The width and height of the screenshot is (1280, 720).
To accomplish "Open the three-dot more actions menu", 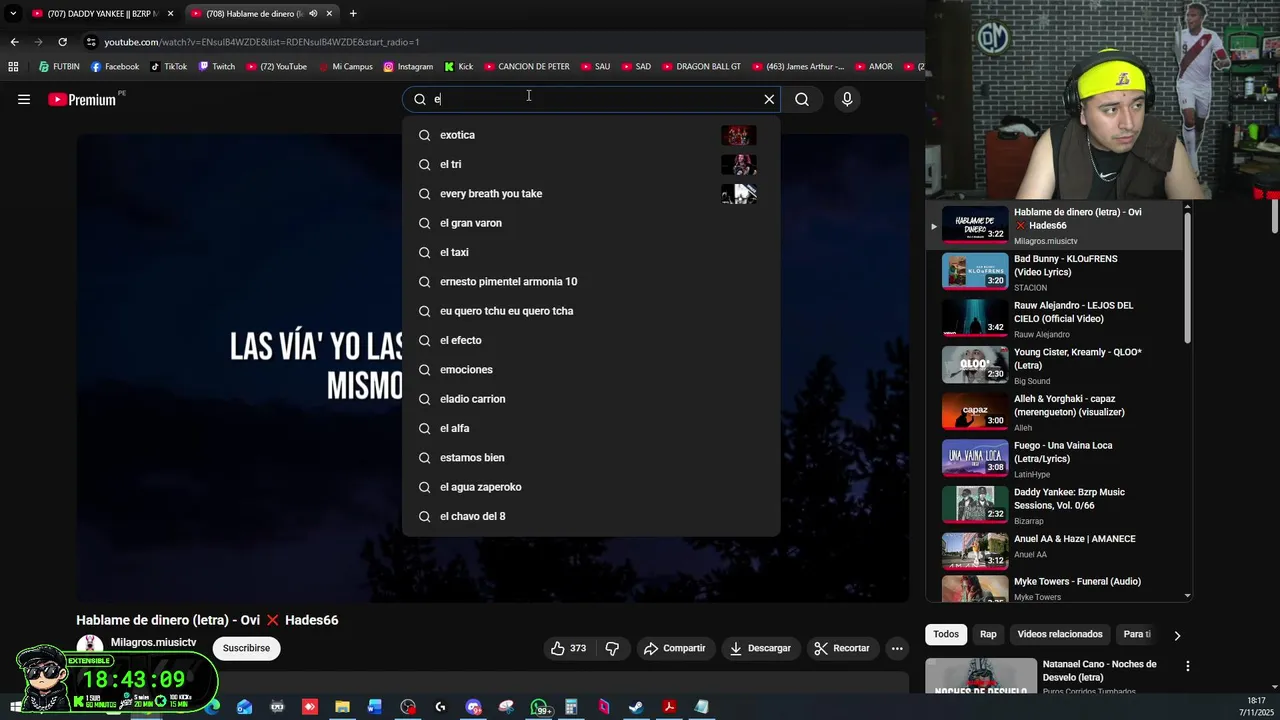I will 897,648.
